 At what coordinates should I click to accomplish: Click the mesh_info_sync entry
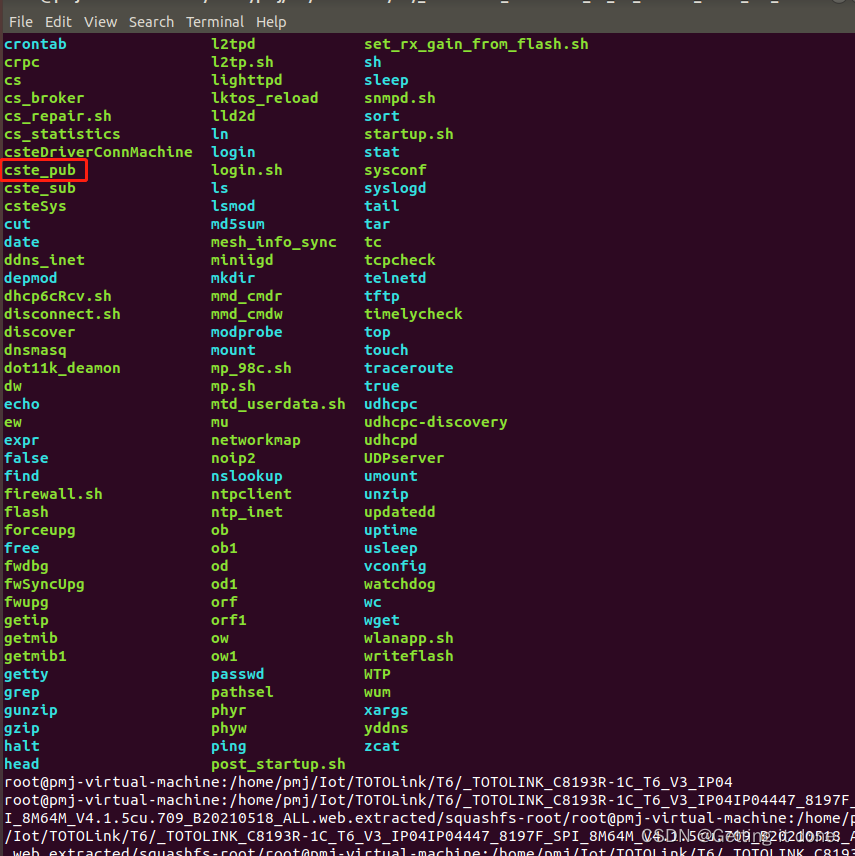(274, 242)
